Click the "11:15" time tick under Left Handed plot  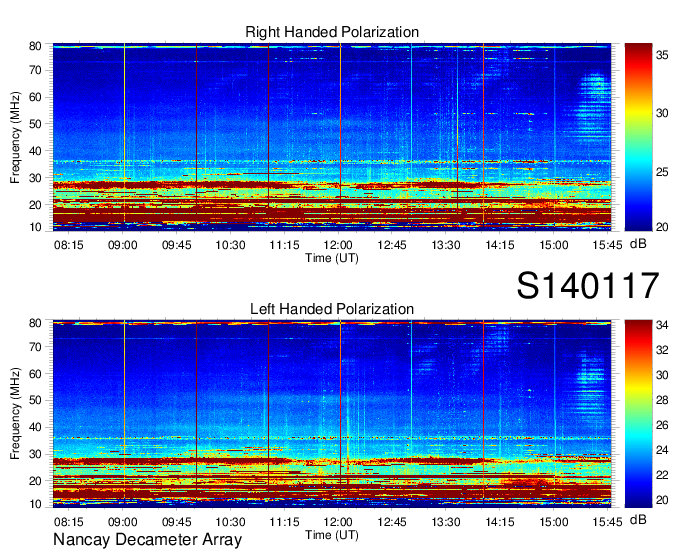pos(284,522)
